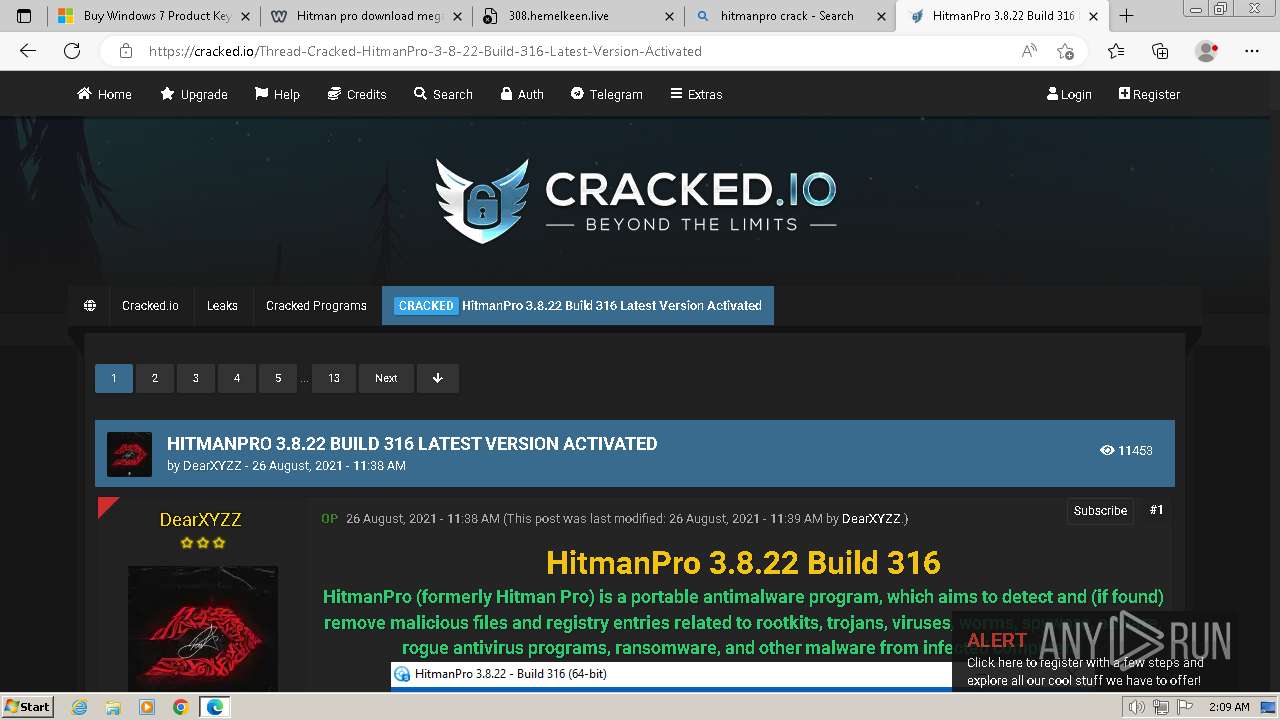This screenshot has height=720, width=1280.
Task: Open DearXYZZ profile name in the post sidebar
Action: (x=201, y=519)
